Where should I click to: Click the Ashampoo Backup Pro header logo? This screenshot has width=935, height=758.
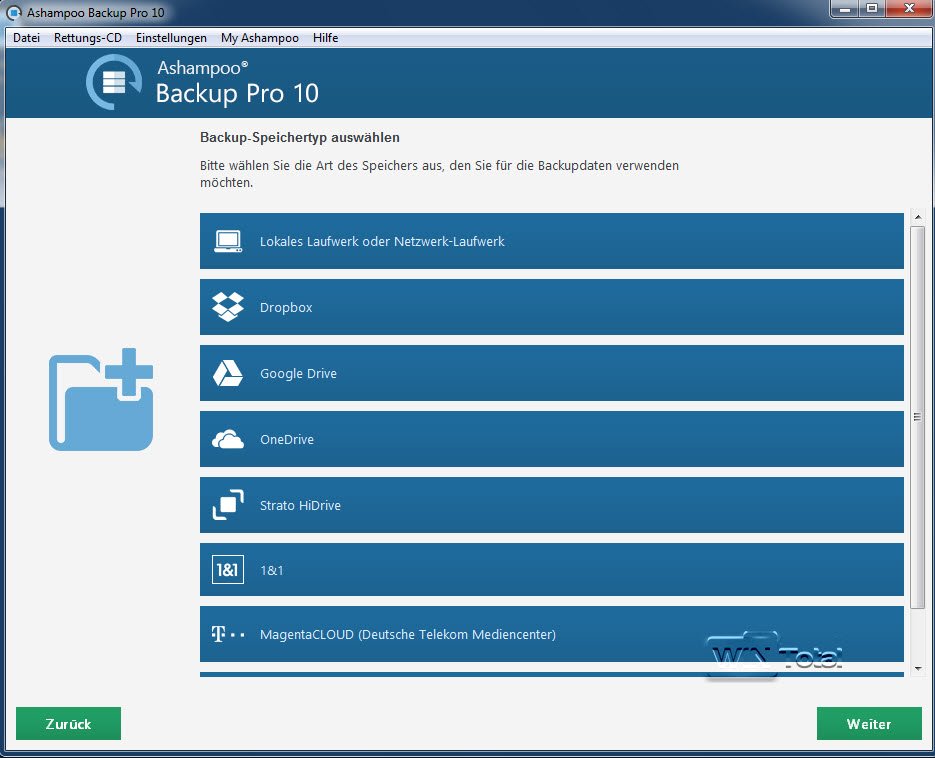[x=113, y=82]
